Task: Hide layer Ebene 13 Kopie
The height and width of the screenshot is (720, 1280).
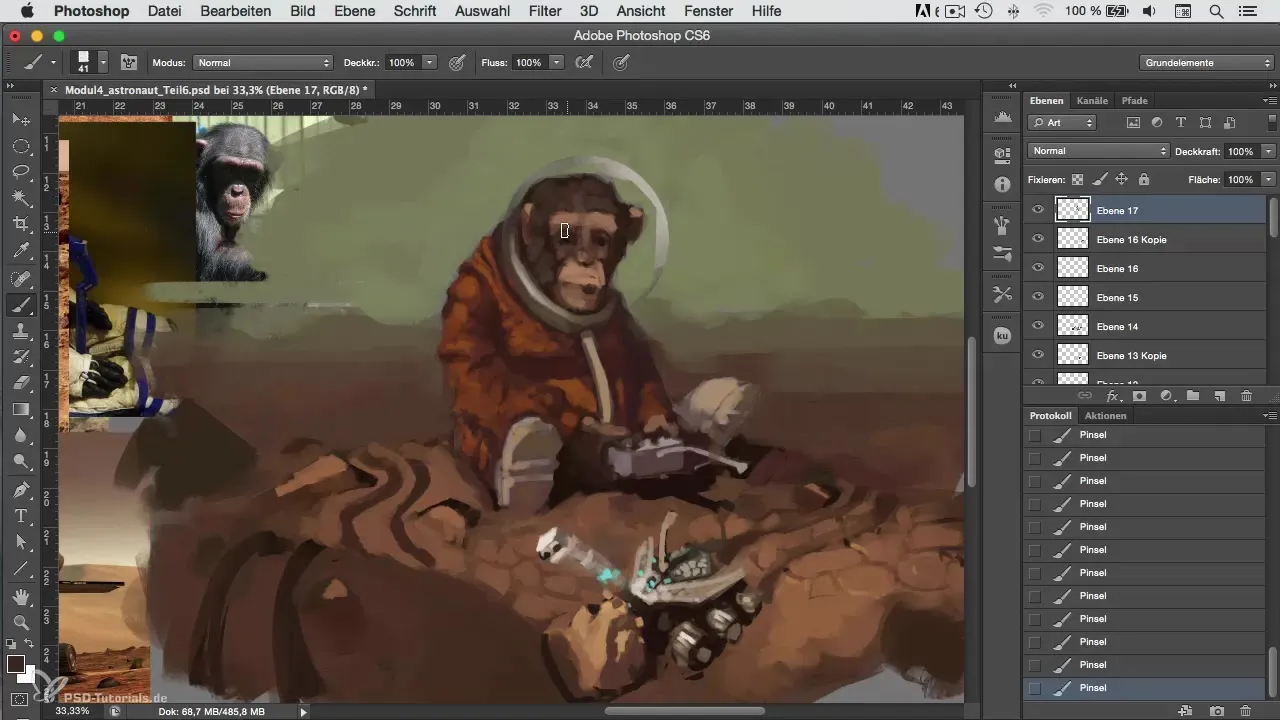Action: 1038,355
